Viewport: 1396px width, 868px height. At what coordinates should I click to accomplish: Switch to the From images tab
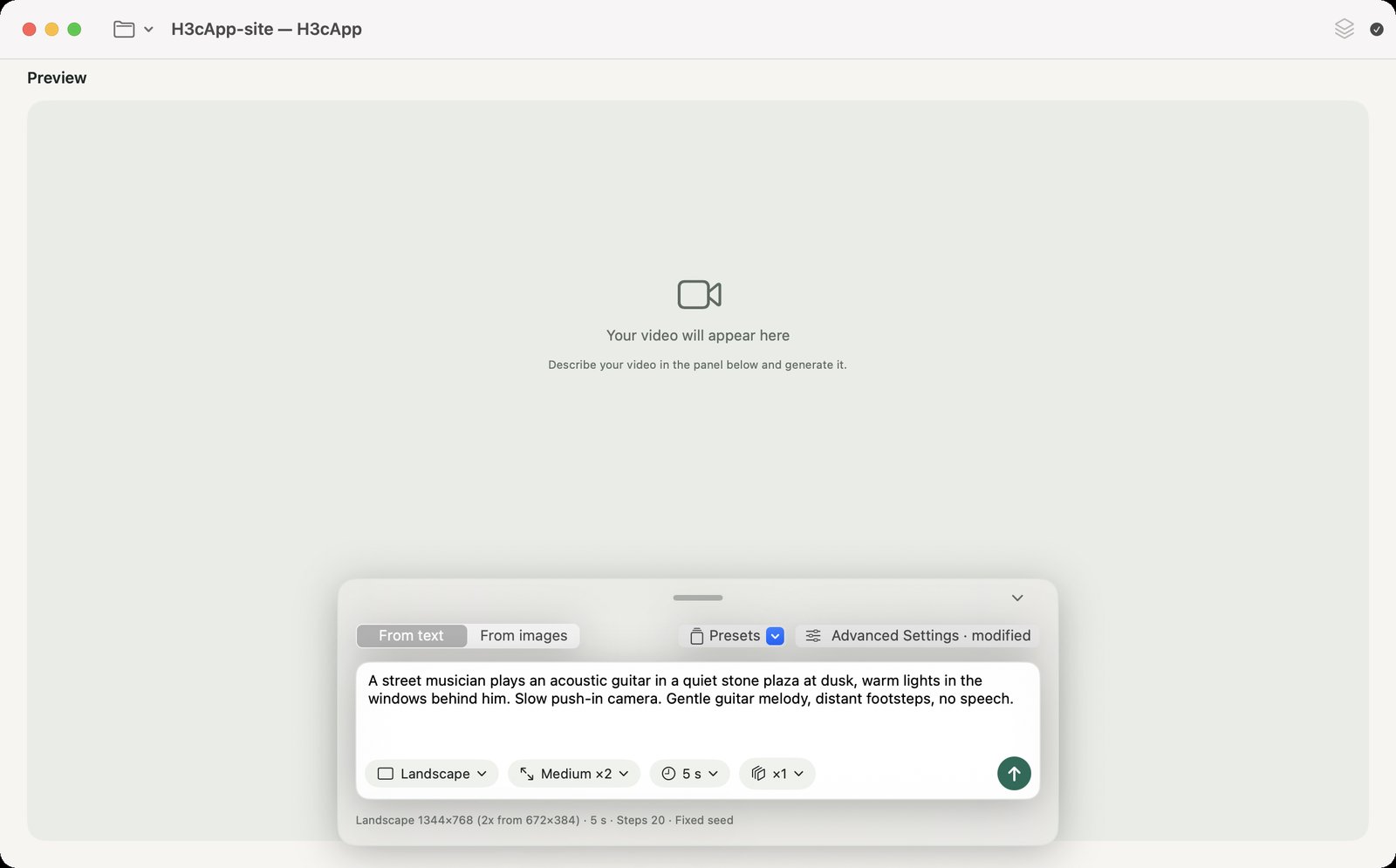[x=523, y=636]
